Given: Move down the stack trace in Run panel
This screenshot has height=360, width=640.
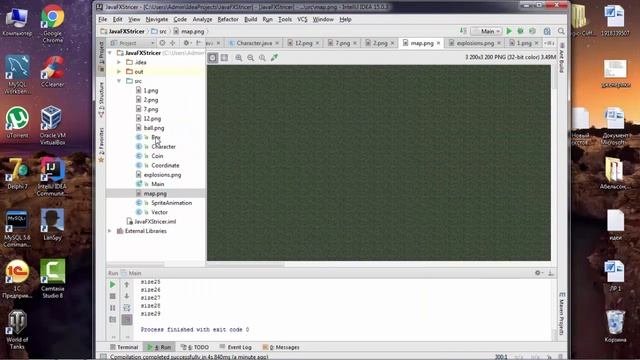Looking at the screenshot, I should coord(127,296).
